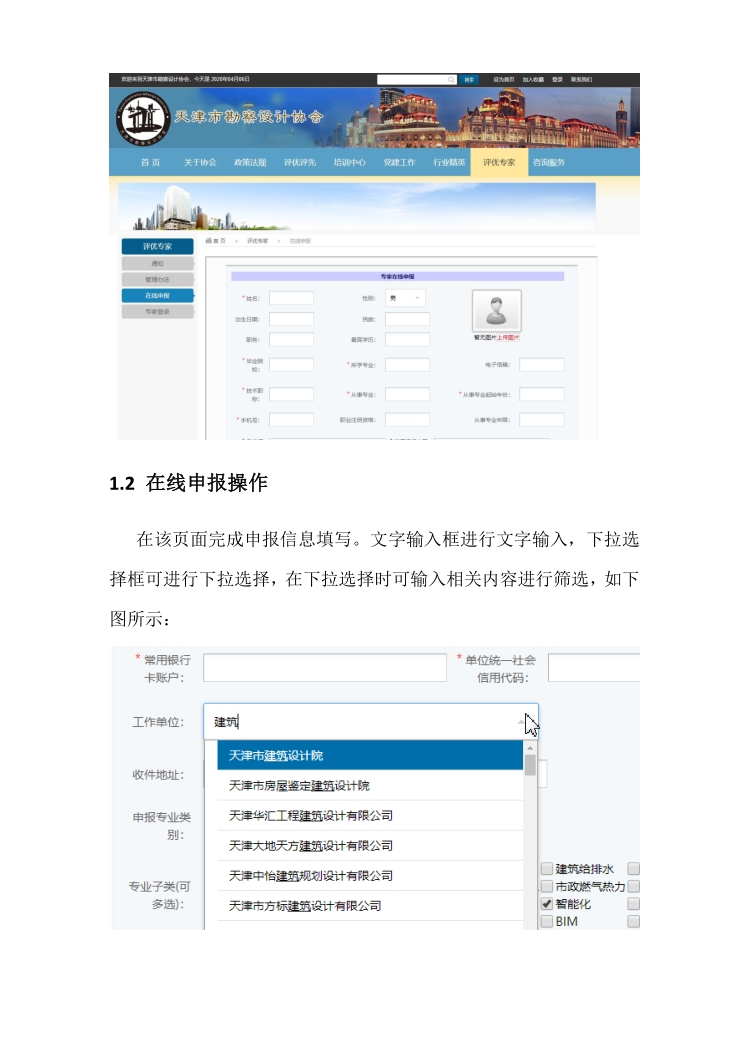
Task: Click the magnifier icon in the search box
Action: pos(451,79)
